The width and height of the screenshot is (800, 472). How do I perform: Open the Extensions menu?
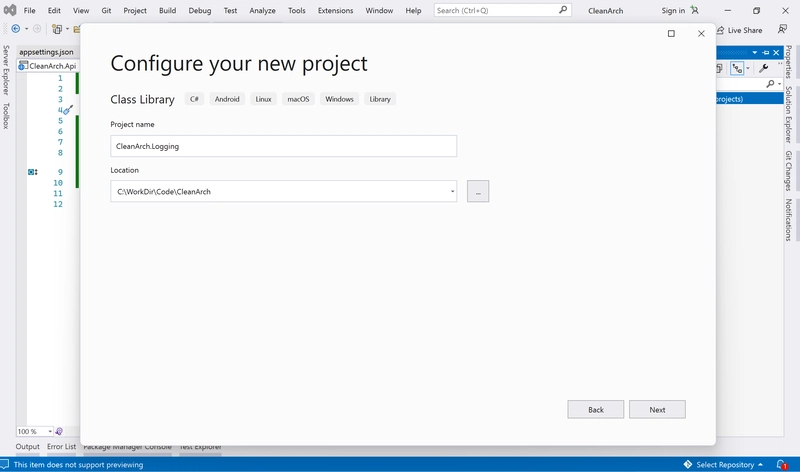[335, 10]
